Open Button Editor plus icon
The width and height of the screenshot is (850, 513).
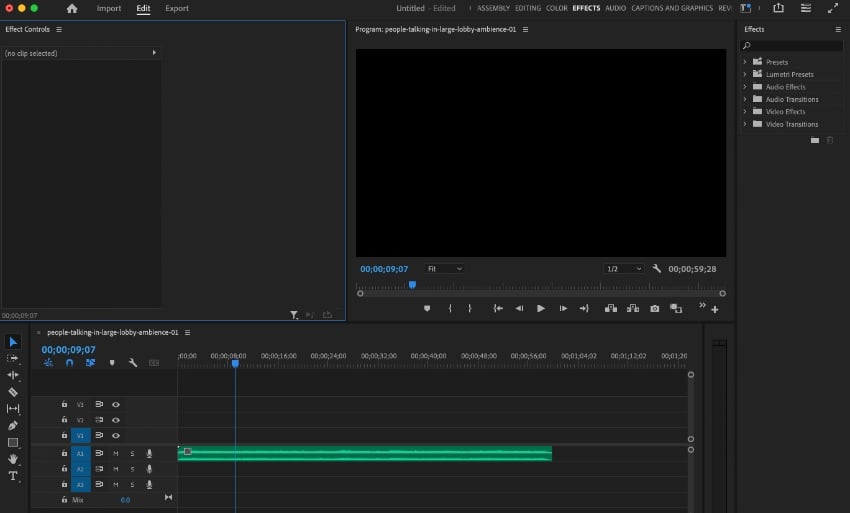[715, 310]
